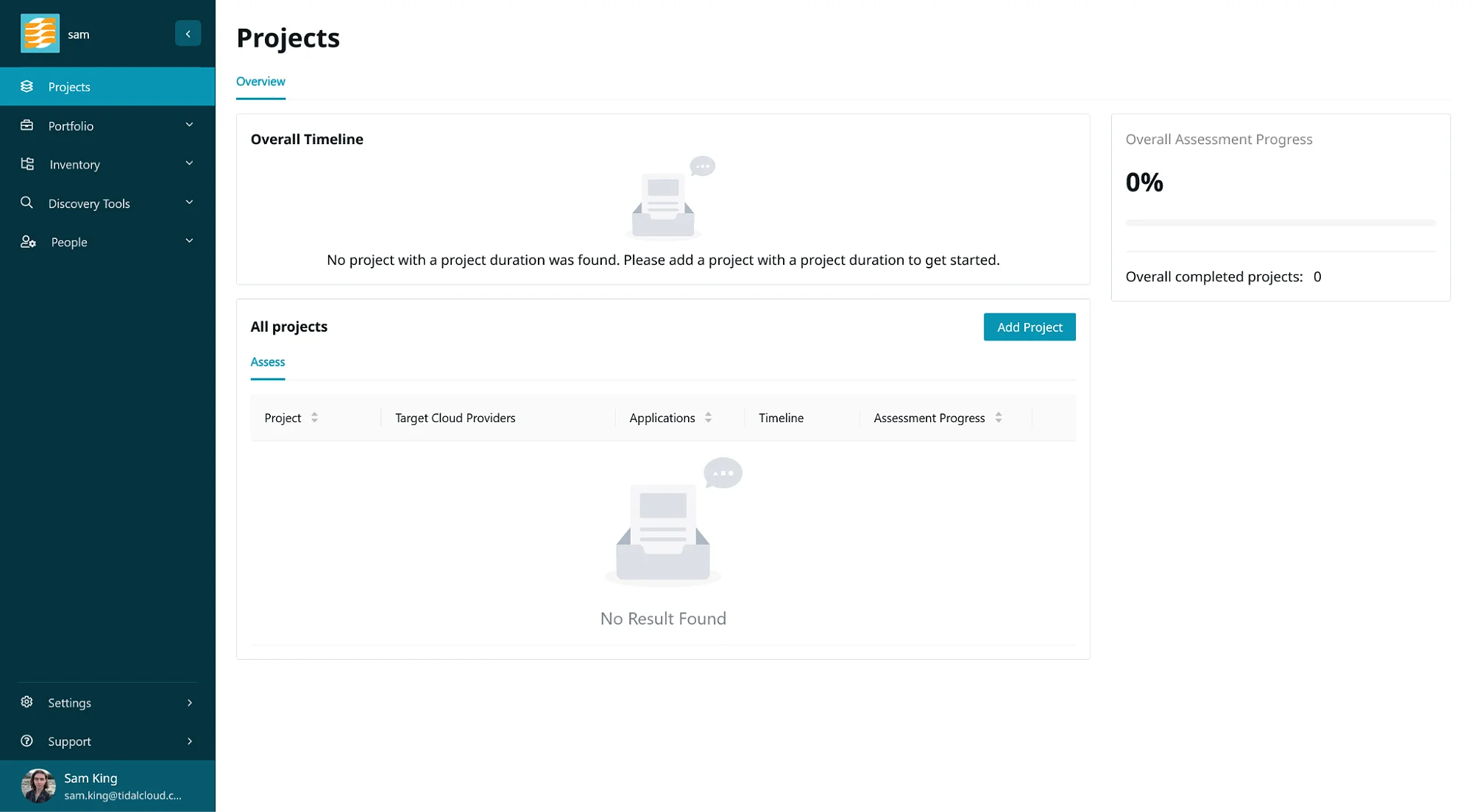Click the Projects icon in sidebar
Viewport: 1471px width, 812px height.
click(27, 86)
